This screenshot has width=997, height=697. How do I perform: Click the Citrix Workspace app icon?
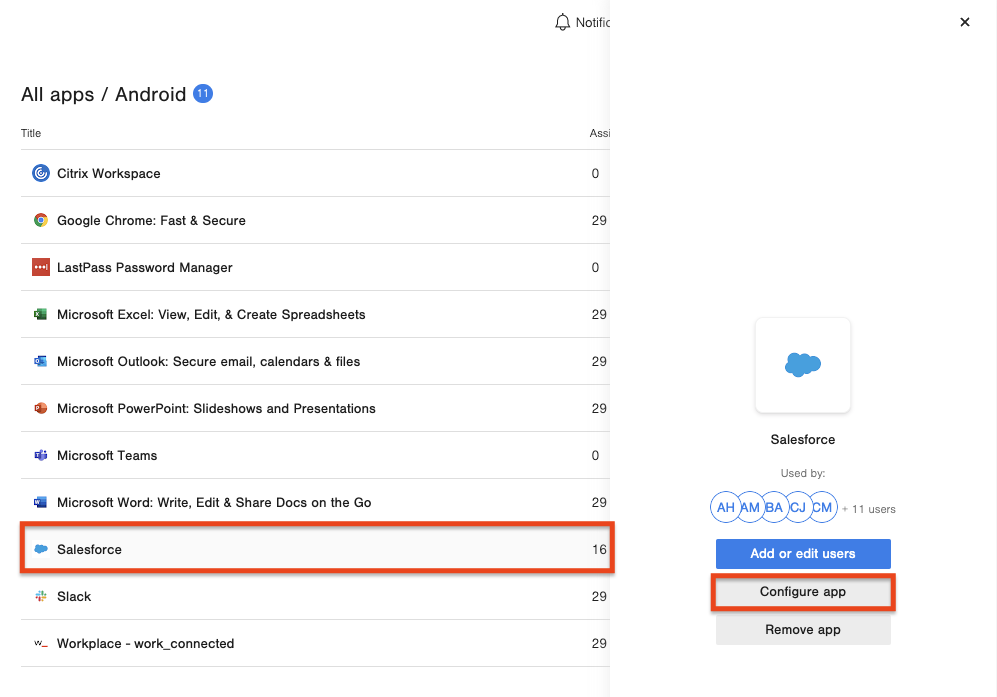[41, 173]
